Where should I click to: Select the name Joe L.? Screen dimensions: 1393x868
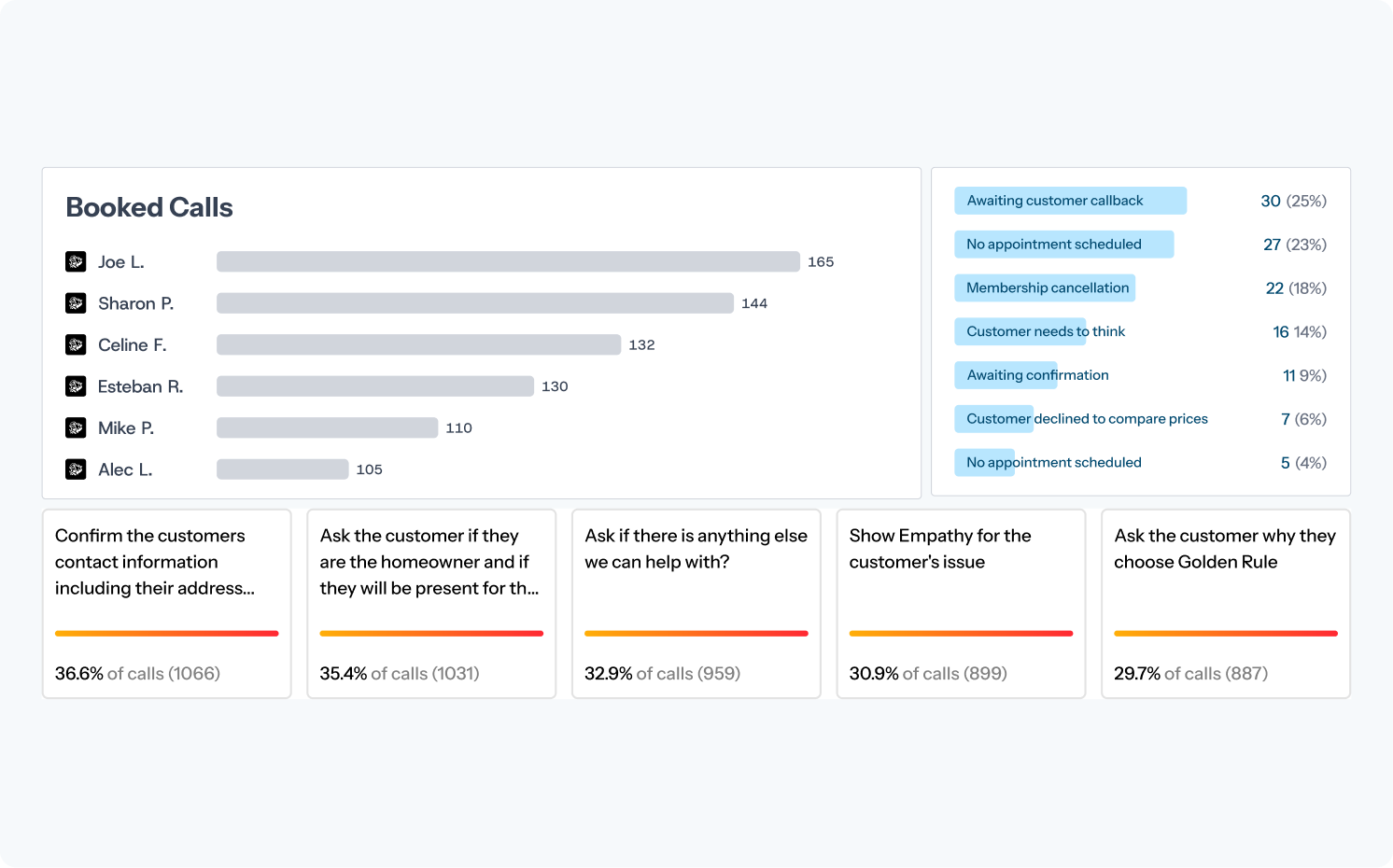[121, 262]
